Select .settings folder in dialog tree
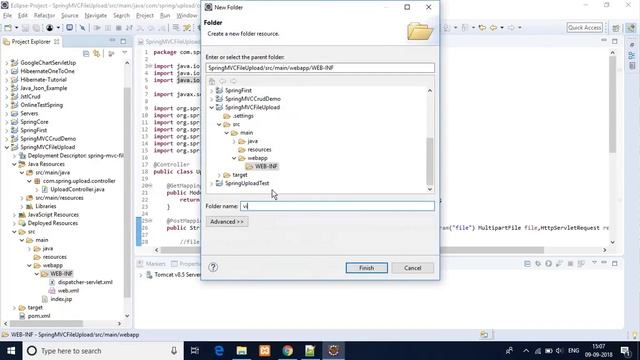Image resolution: width=640 pixels, height=360 pixels. (x=243, y=116)
